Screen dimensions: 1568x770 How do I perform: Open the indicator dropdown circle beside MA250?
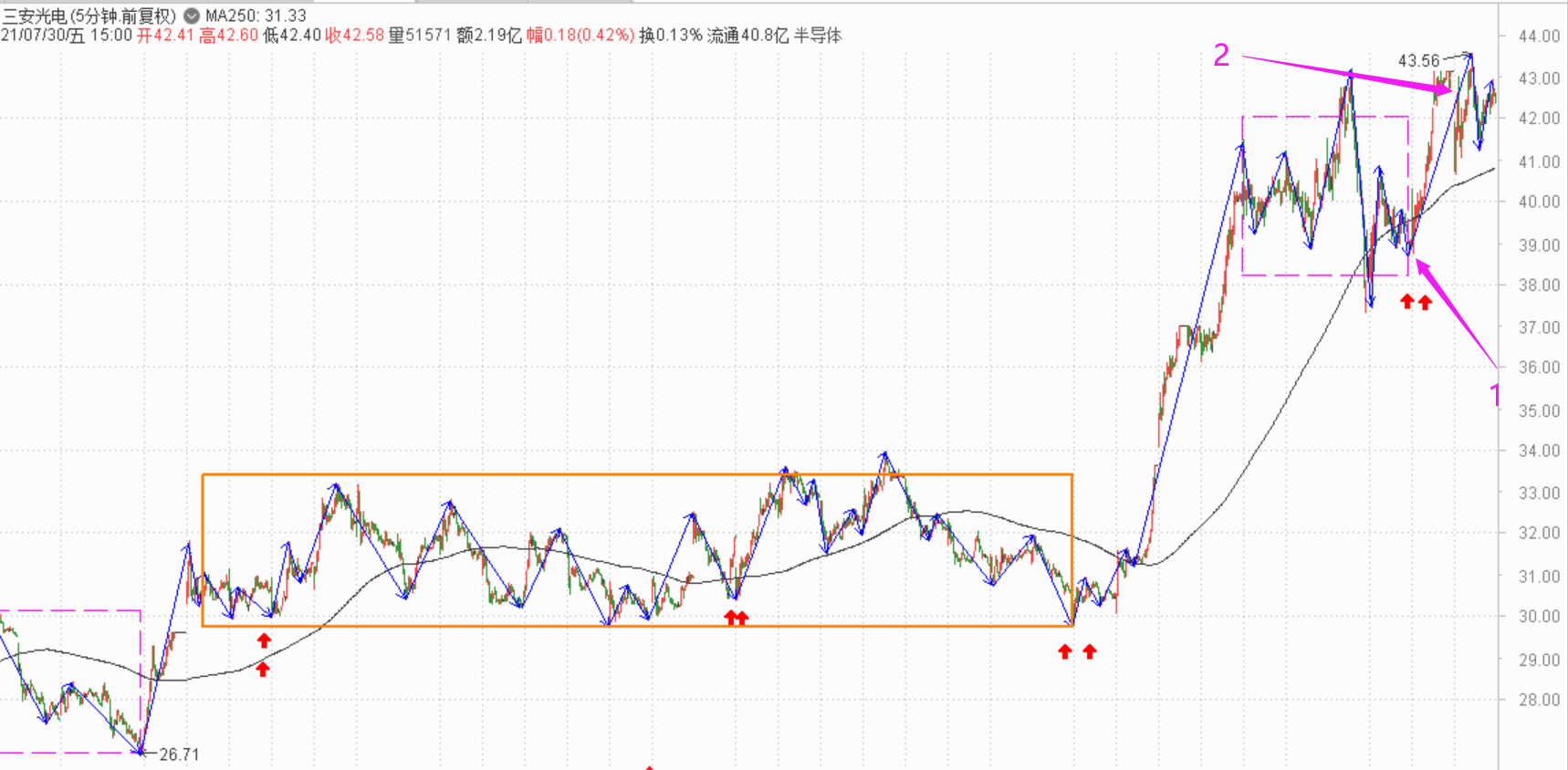[192, 16]
